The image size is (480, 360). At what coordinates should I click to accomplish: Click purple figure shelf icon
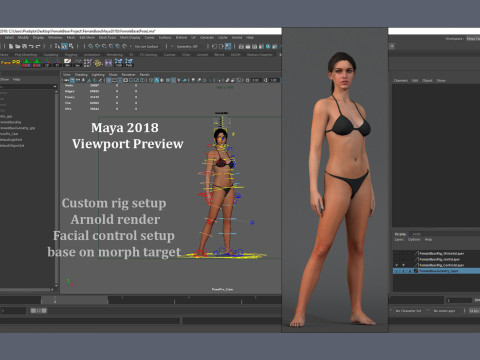coord(108,62)
